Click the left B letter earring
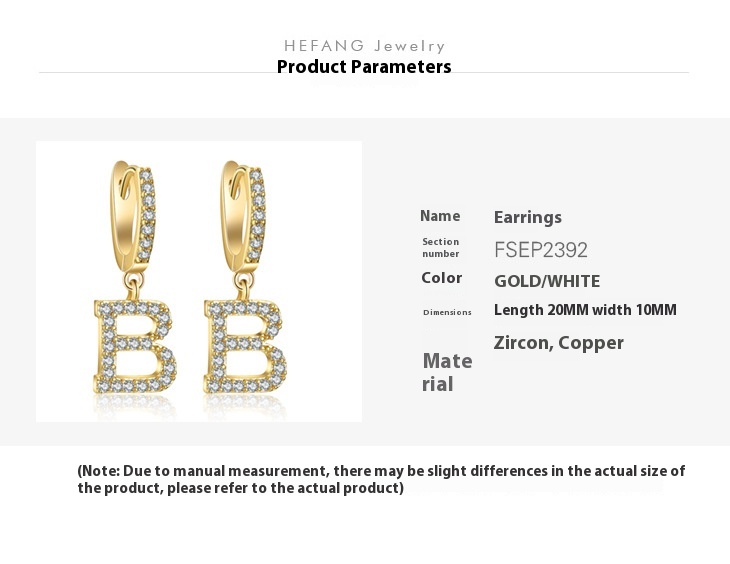730x564 pixels. pyautogui.click(x=135, y=346)
